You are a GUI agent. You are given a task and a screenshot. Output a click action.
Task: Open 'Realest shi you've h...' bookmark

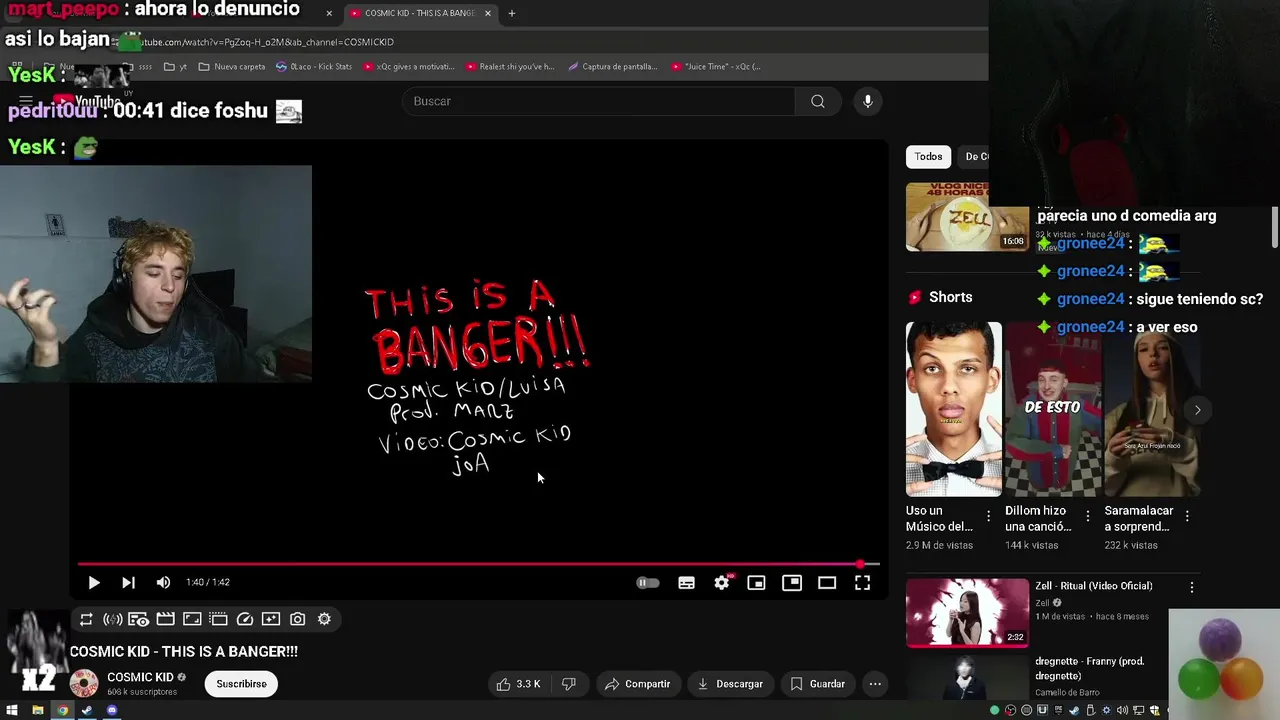click(x=511, y=67)
